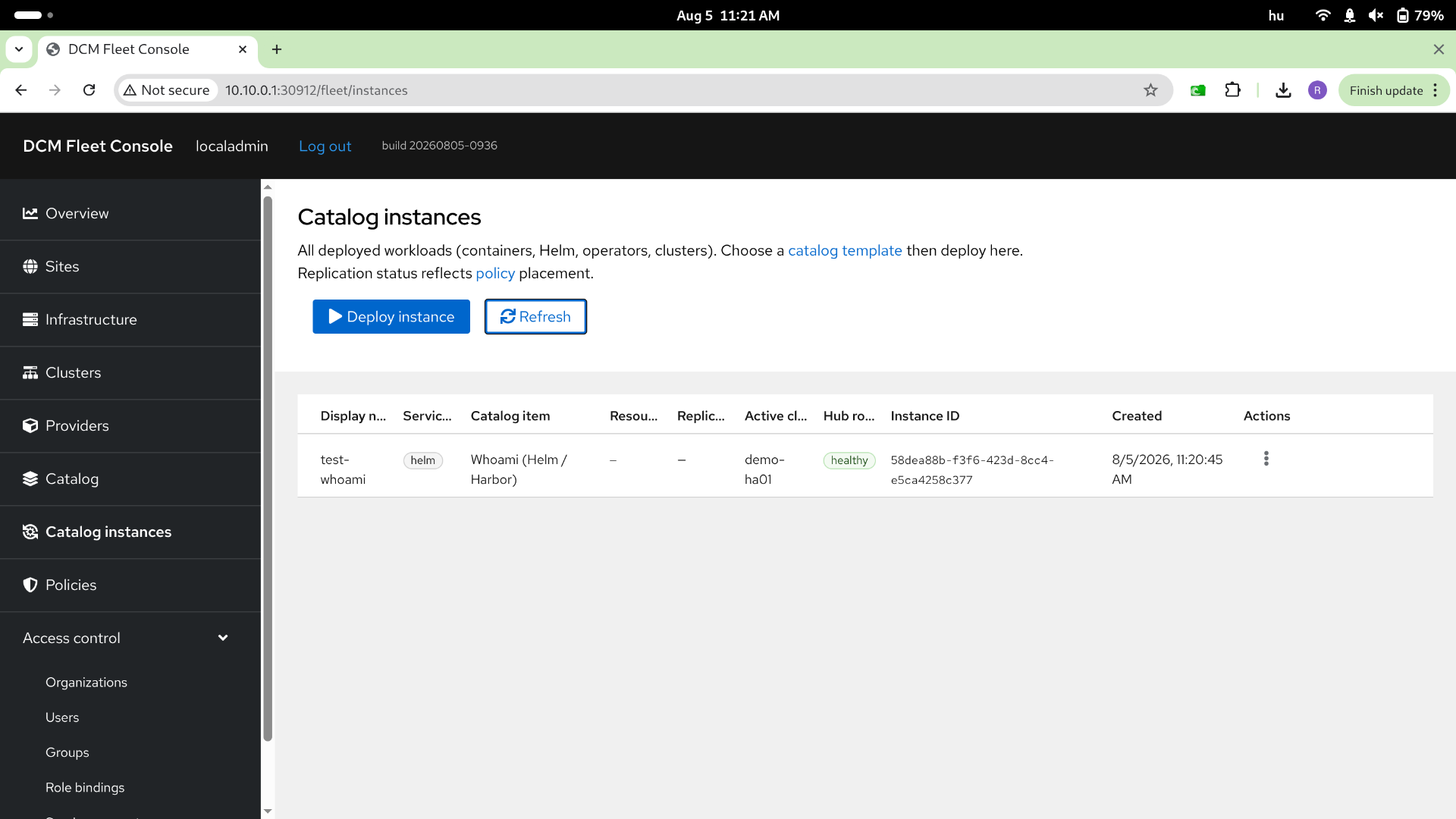This screenshot has height=819, width=1456.
Task: Click the Catalog layers icon
Action: pyautogui.click(x=30, y=479)
